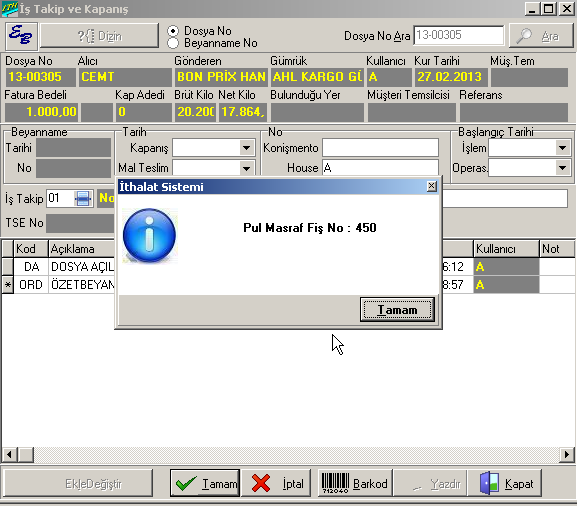Screen dimensions: 577x506
Task: Confirm the dialog with Tamam button
Action: (x=397, y=310)
